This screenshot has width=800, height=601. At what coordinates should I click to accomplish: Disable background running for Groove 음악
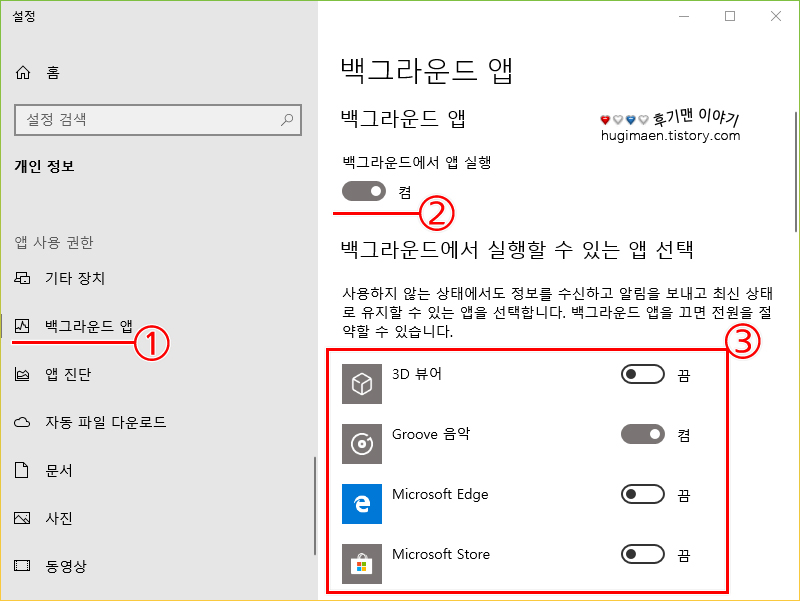pyautogui.click(x=643, y=435)
